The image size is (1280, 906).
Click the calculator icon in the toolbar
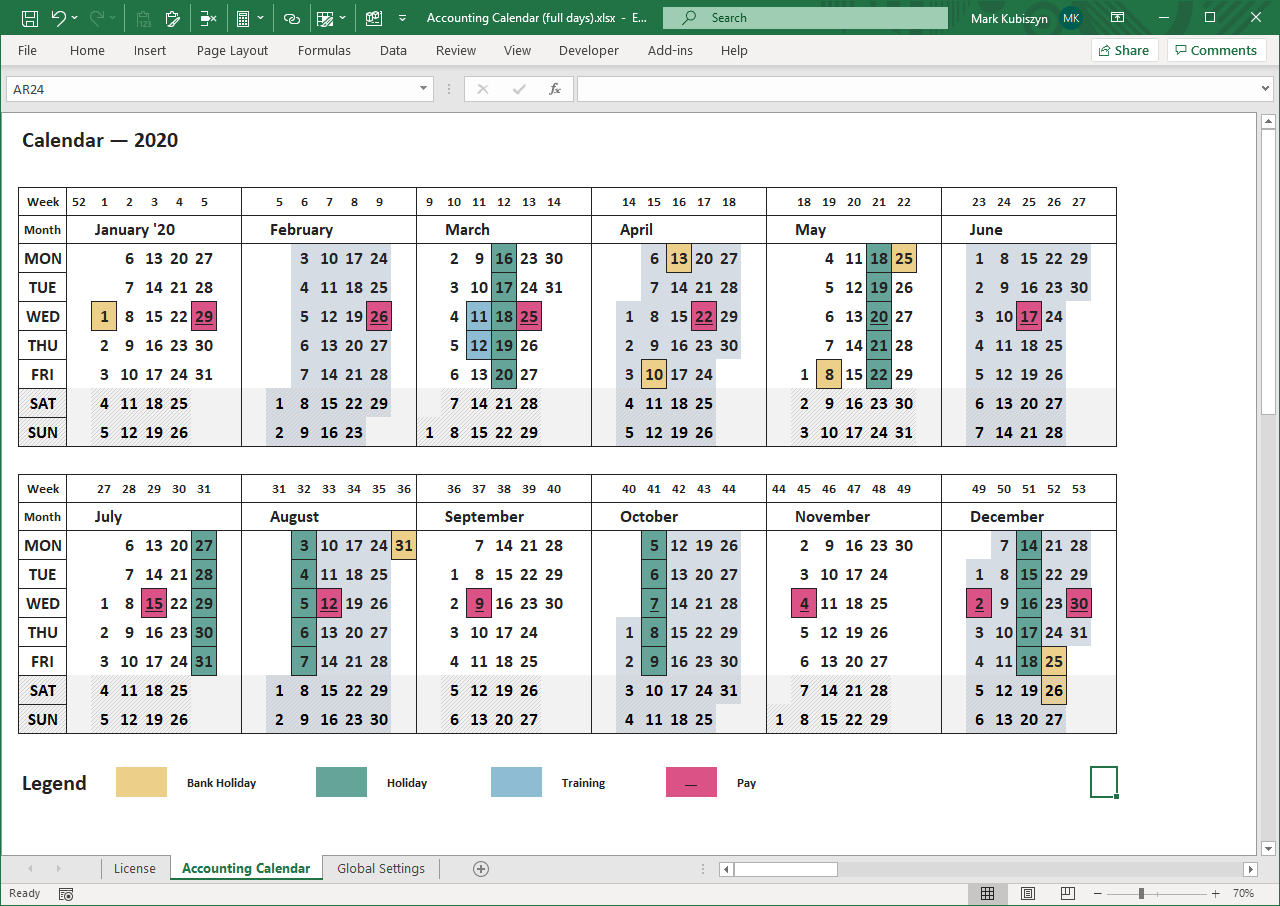[242, 18]
